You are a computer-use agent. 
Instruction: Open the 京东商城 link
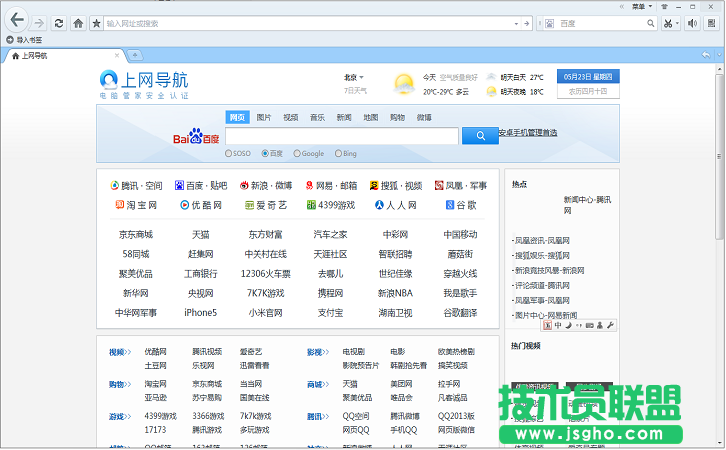tap(136, 235)
